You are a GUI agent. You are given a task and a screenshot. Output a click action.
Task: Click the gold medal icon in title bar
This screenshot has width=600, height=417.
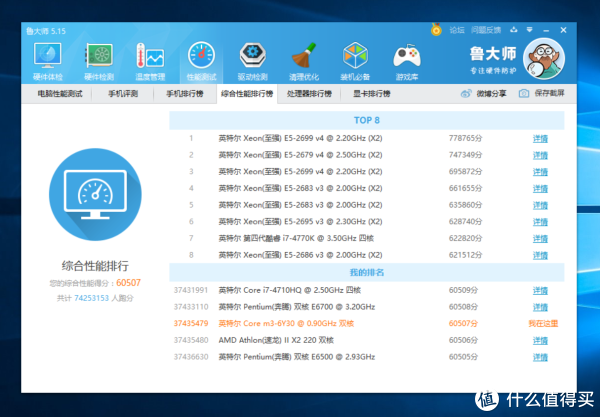(436, 29)
